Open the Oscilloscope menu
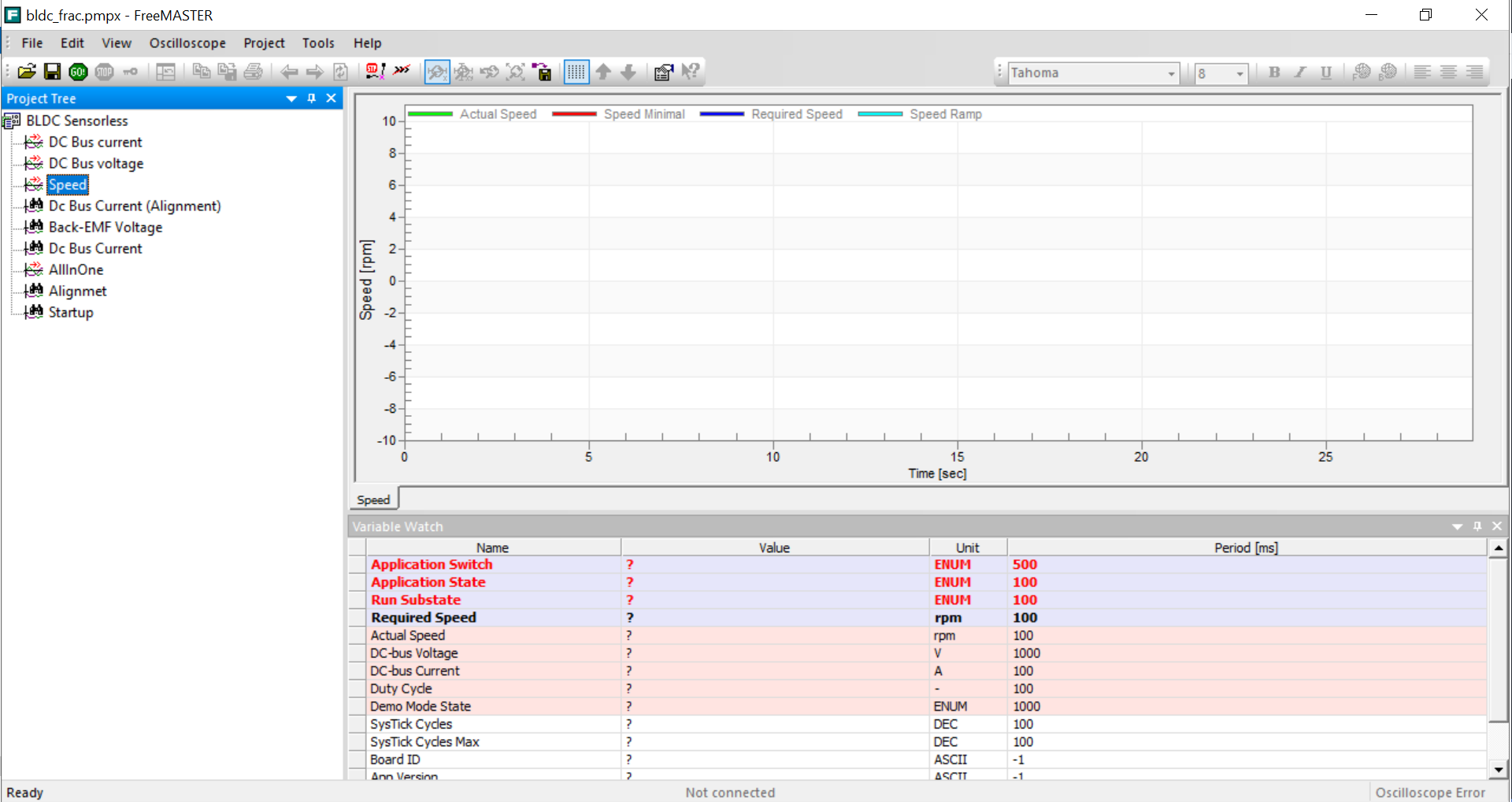Image resolution: width=1512 pixels, height=802 pixels. (187, 43)
